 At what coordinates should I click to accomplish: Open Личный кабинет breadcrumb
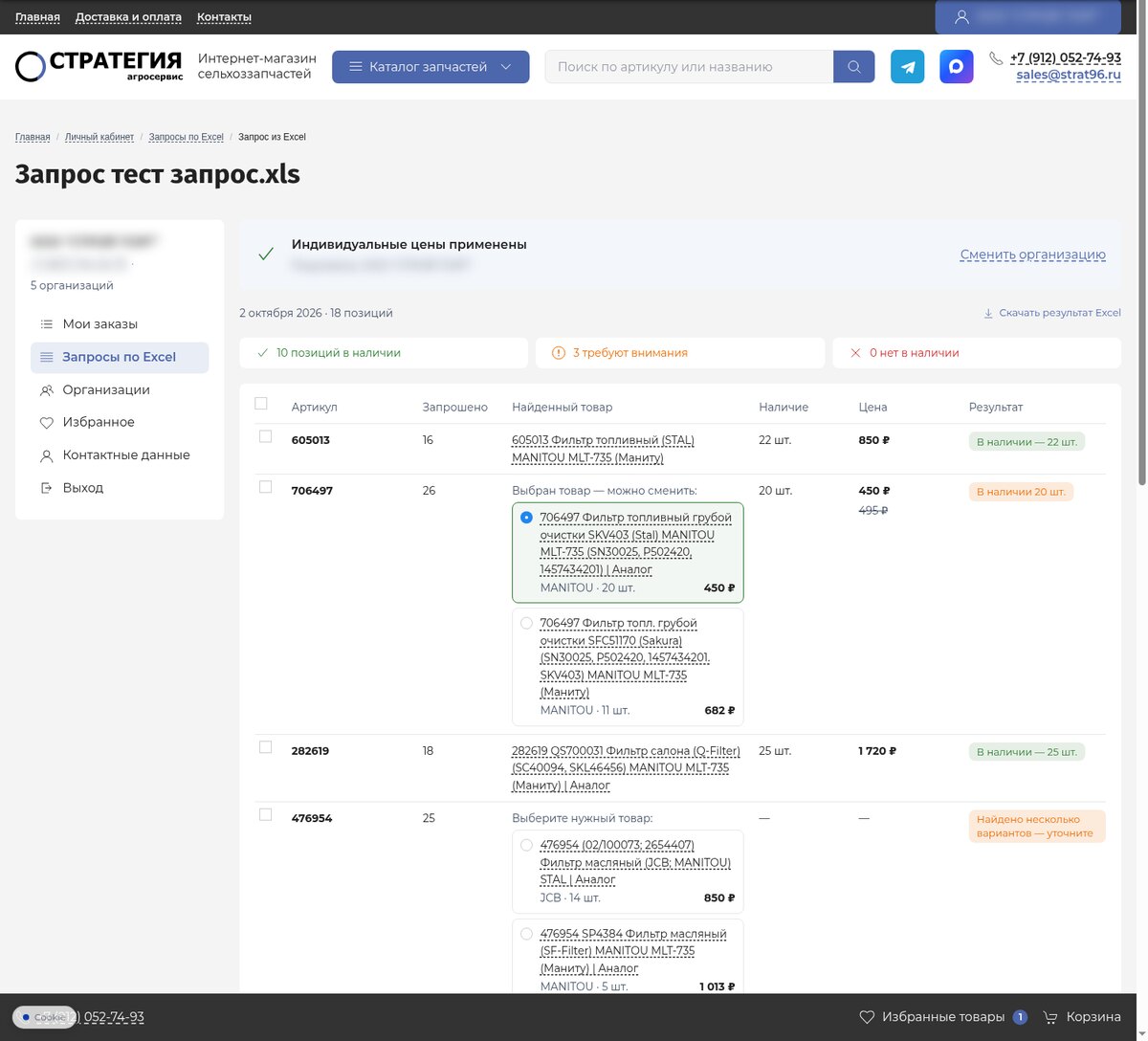(99, 137)
